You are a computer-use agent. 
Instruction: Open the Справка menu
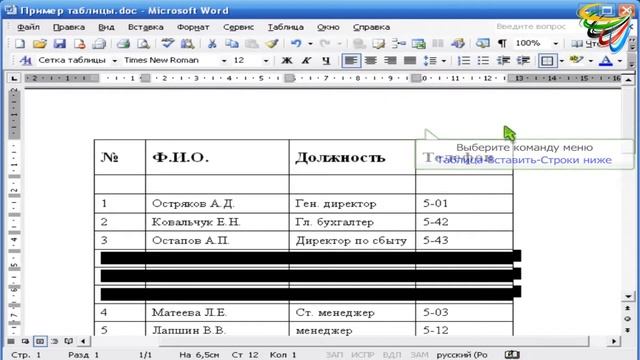371,27
